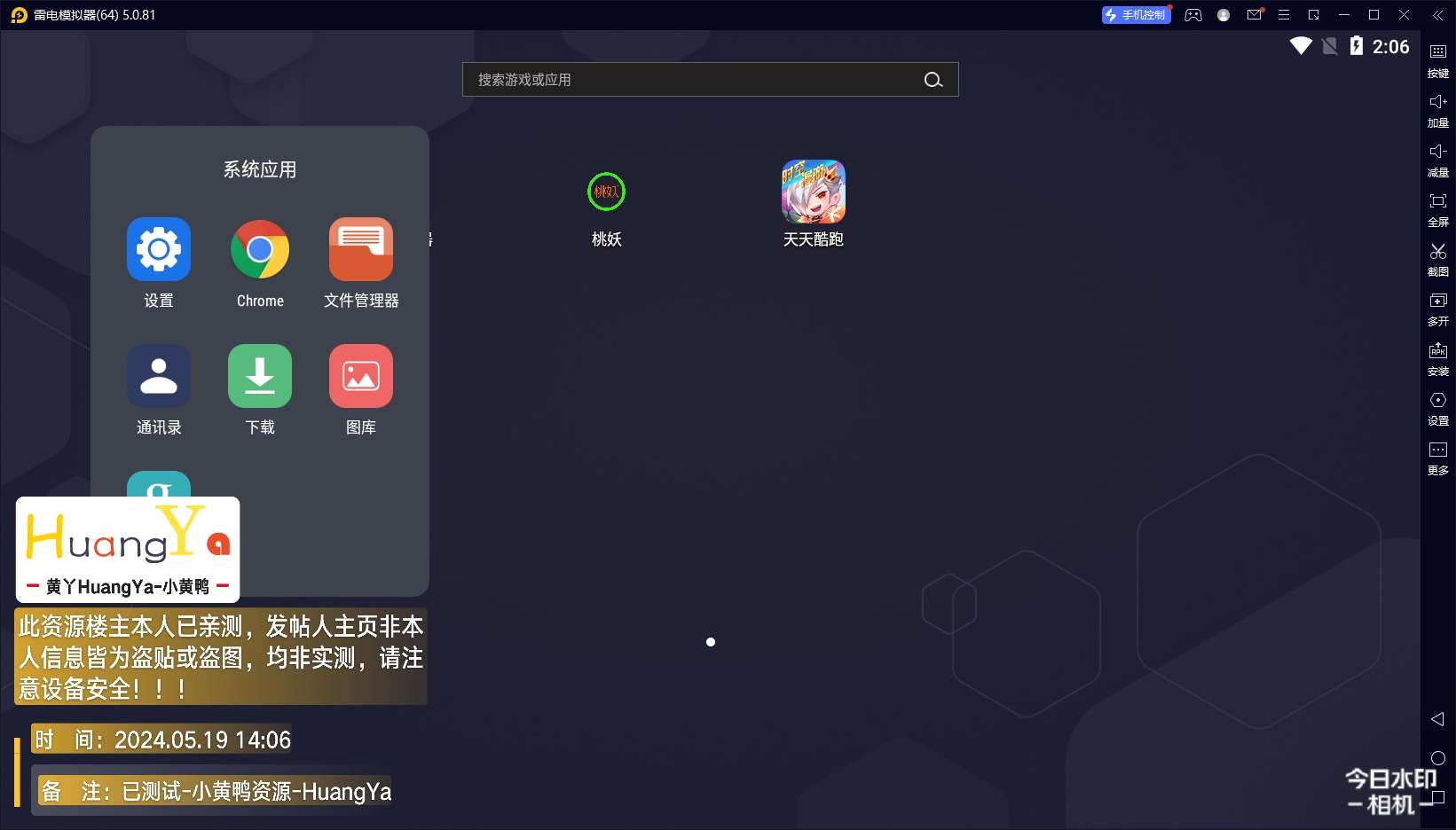Launch the 桃妖 app
Image resolution: width=1456 pixels, height=830 pixels.
pos(607,192)
